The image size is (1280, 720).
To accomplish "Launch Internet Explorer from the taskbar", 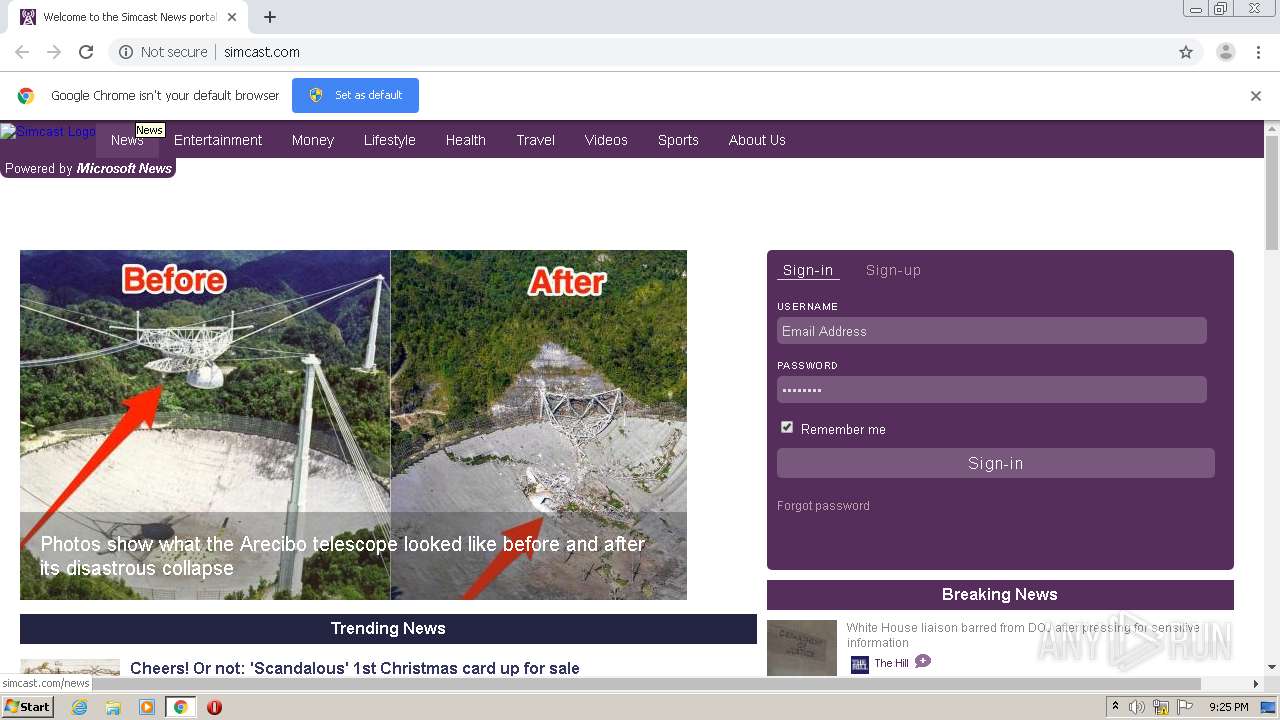I will [x=79, y=707].
